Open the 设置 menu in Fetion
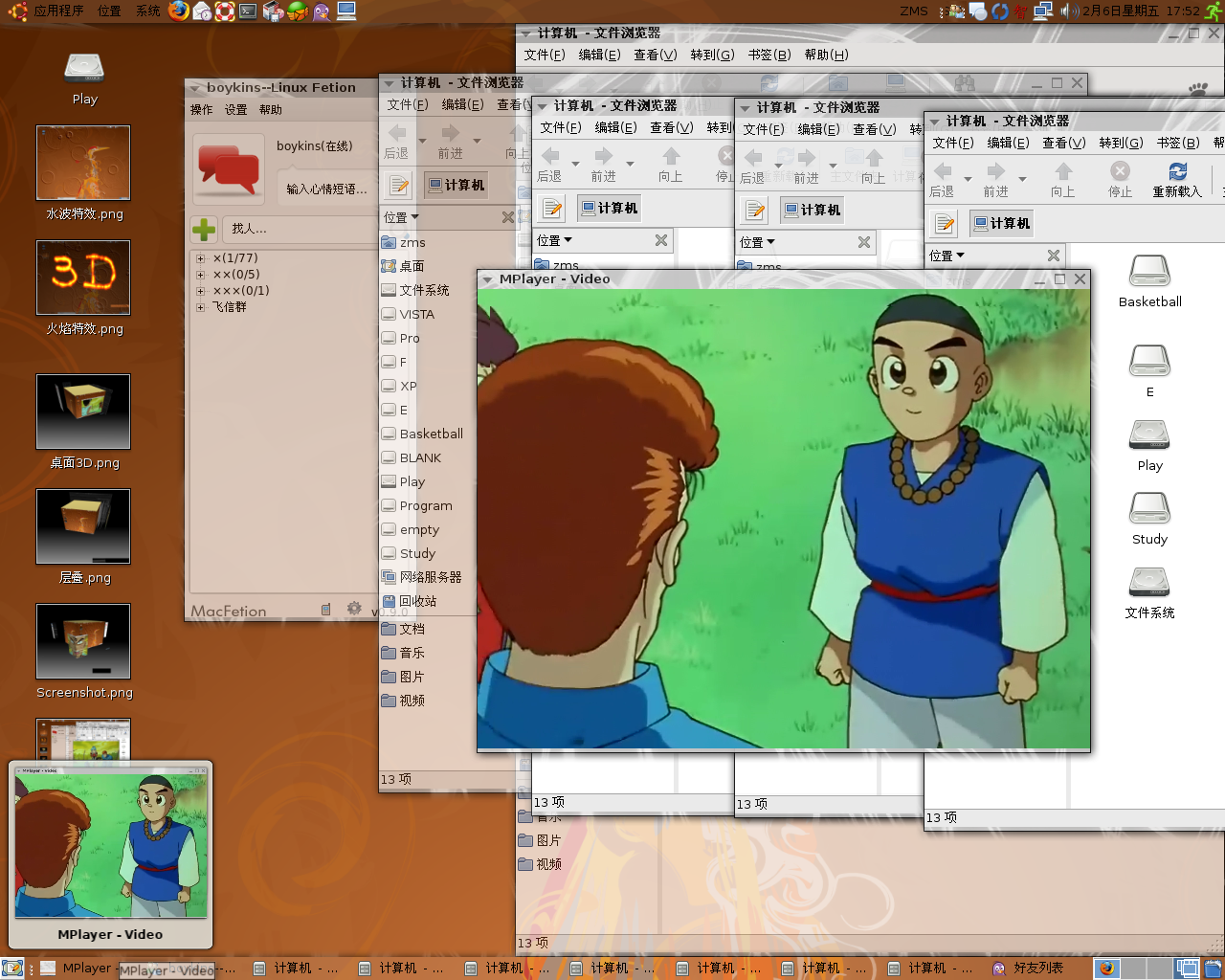 [x=235, y=110]
